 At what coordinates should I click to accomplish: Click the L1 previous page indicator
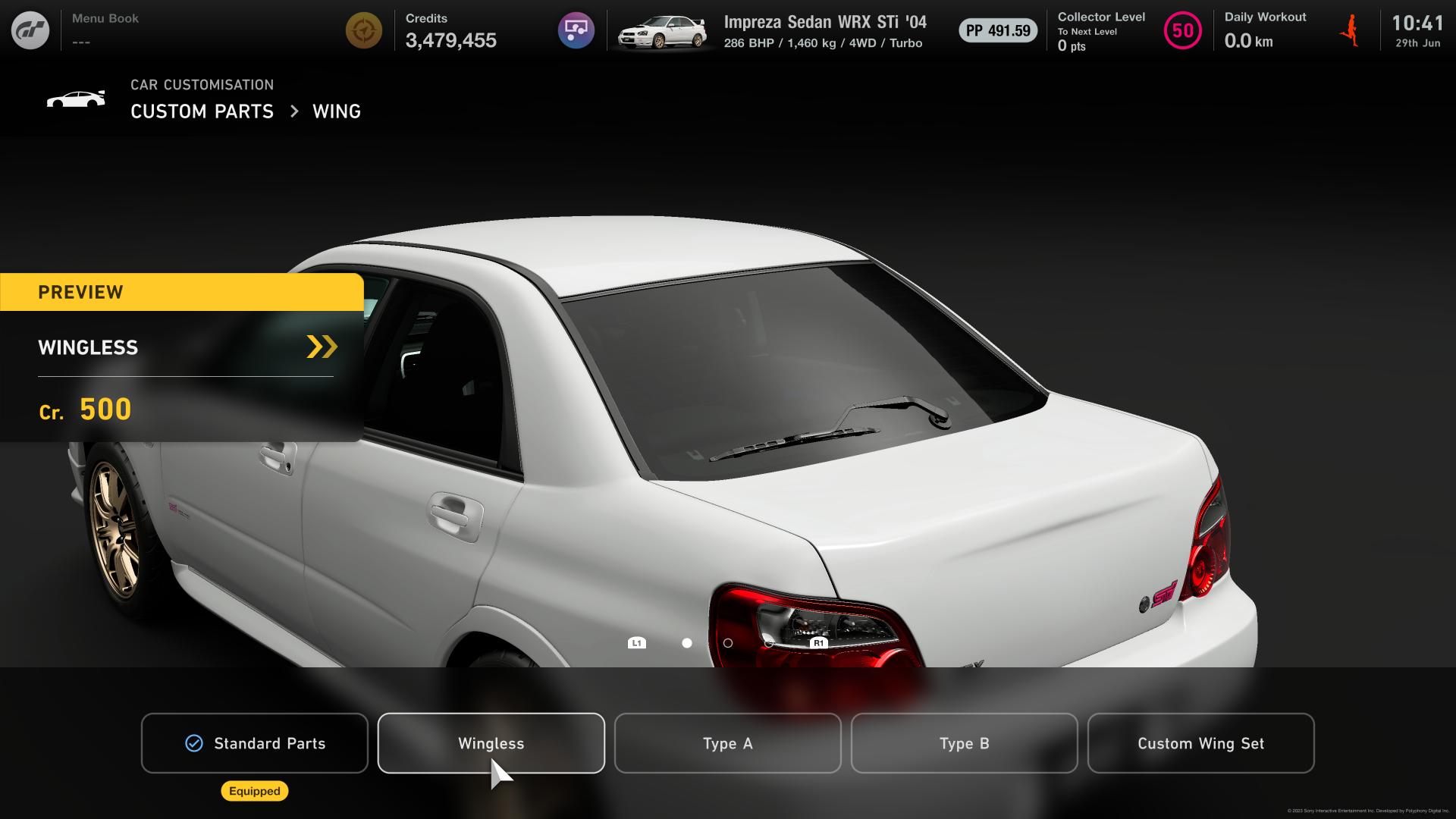tap(637, 643)
